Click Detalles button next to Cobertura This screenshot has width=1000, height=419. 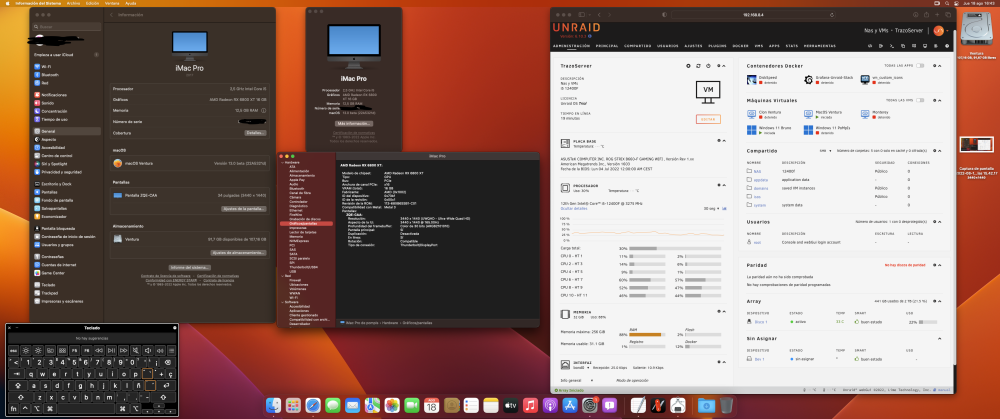click(x=255, y=133)
